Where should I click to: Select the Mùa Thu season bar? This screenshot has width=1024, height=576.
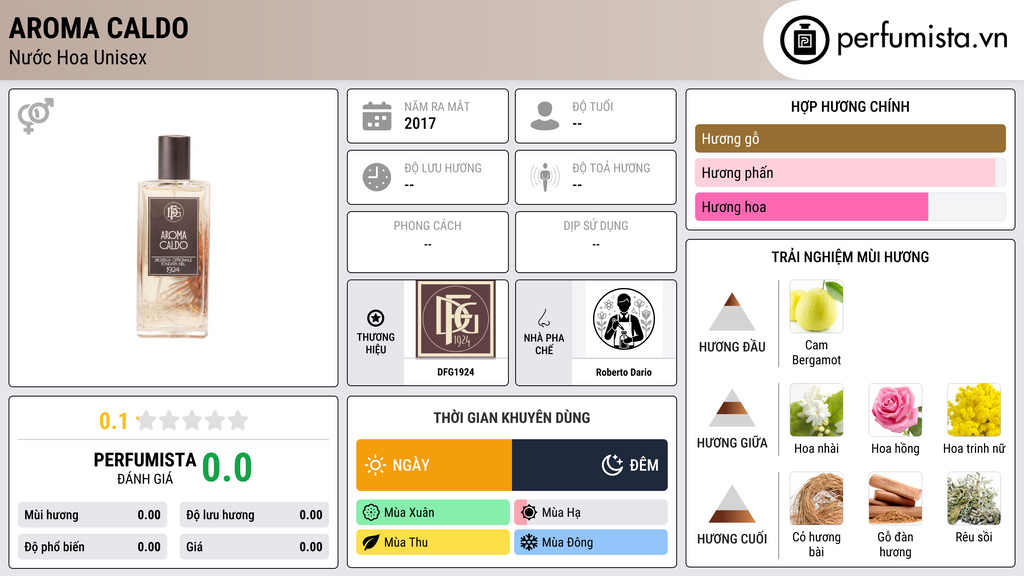coord(433,542)
